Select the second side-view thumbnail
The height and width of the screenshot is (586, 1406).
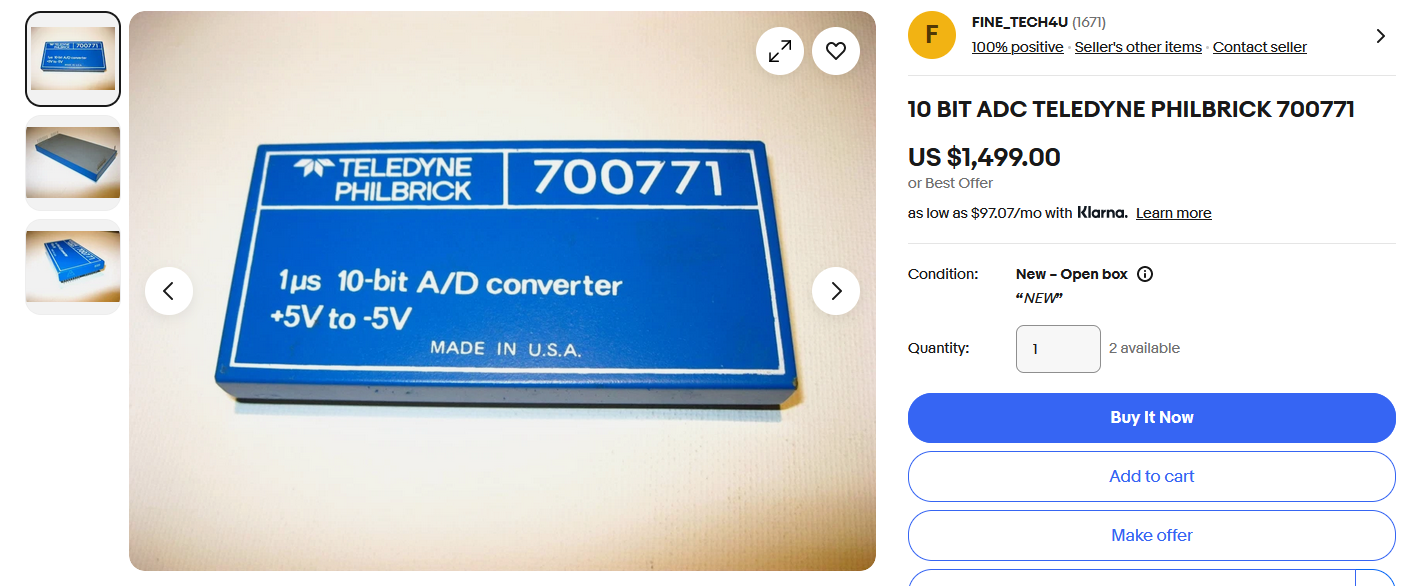coord(73,163)
